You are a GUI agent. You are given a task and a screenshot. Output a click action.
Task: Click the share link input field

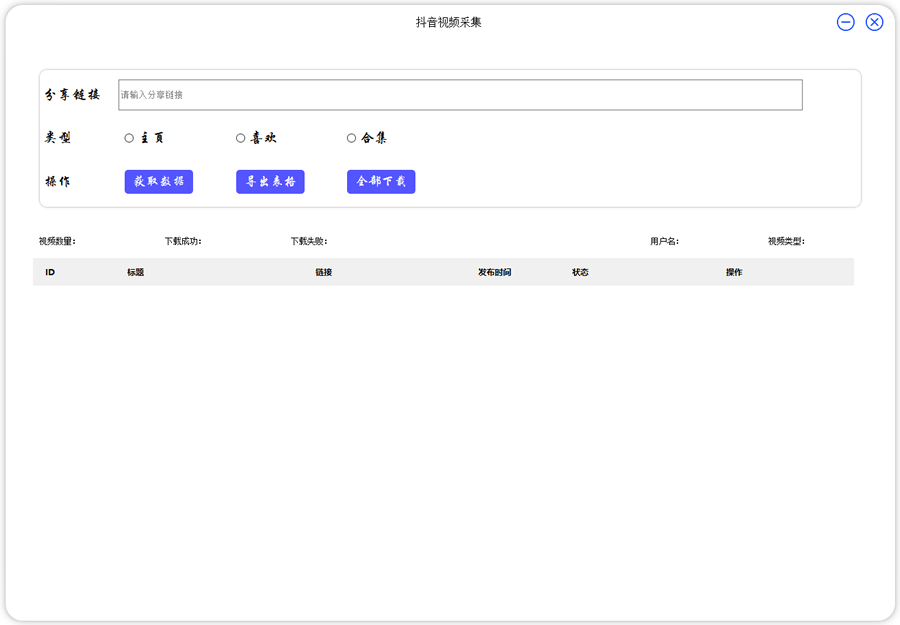pyautogui.click(x=460, y=95)
